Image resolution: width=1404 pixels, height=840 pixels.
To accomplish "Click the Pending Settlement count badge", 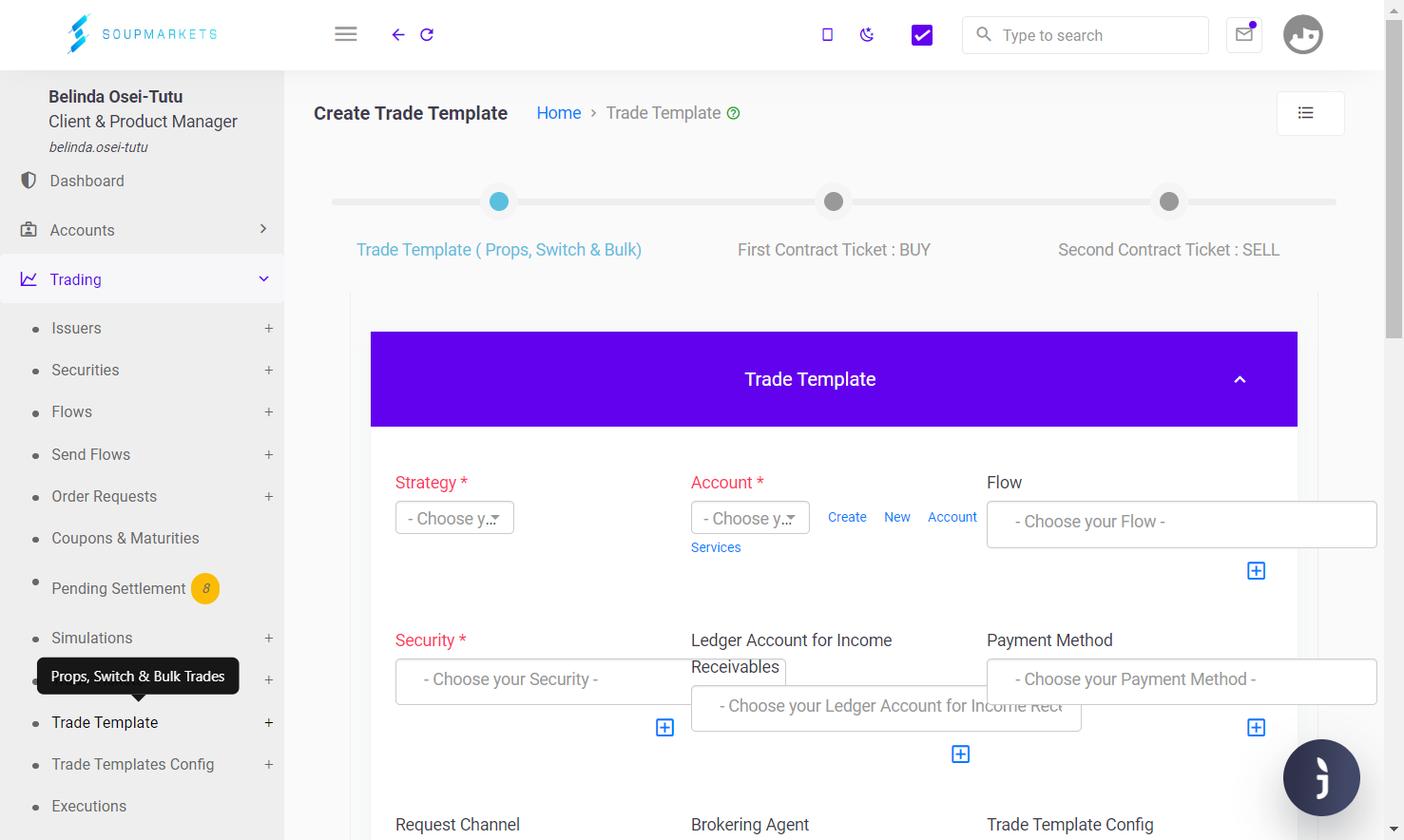I will (x=205, y=588).
